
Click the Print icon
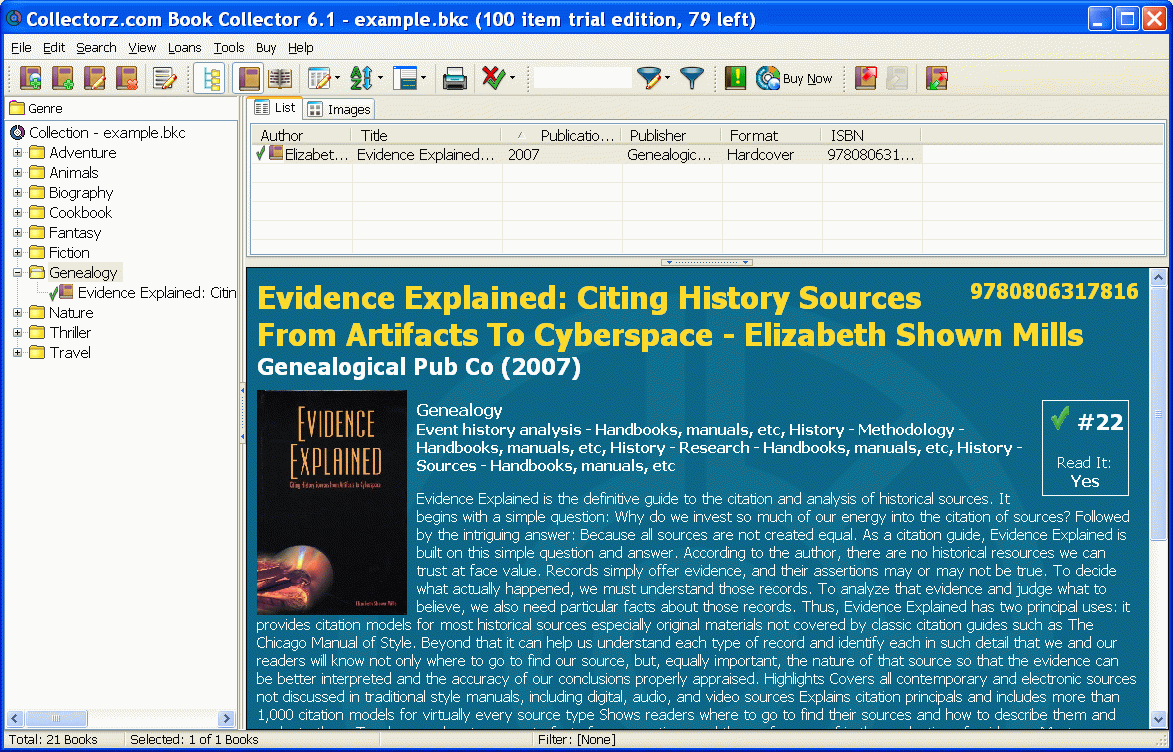455,79
